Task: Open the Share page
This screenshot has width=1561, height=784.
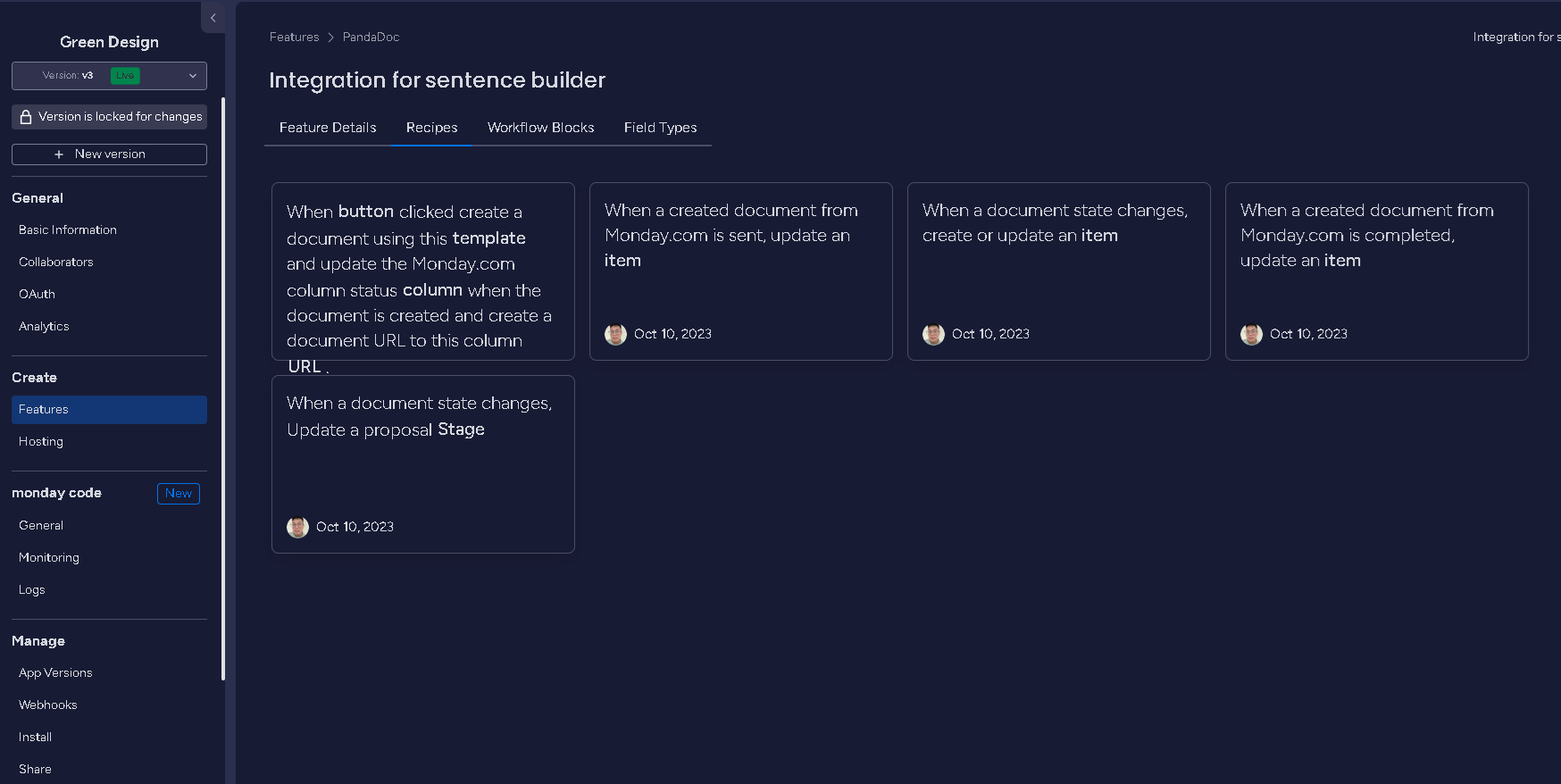Action: pos(35,769)
